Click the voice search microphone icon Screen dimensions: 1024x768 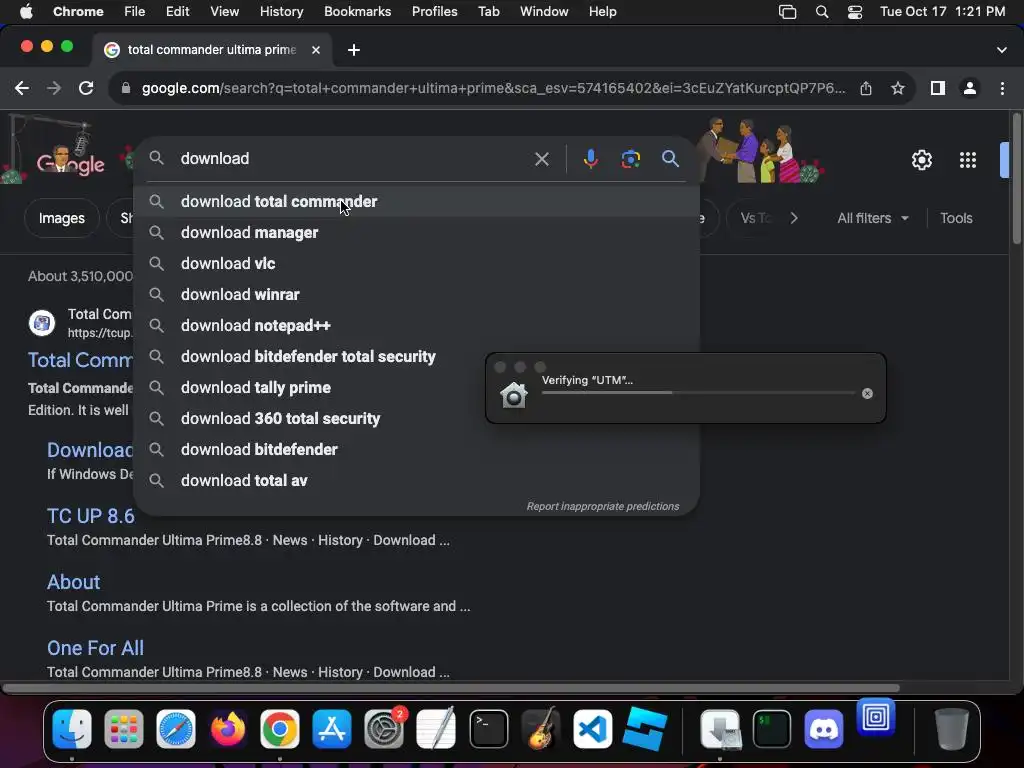[x=590, y=159]
